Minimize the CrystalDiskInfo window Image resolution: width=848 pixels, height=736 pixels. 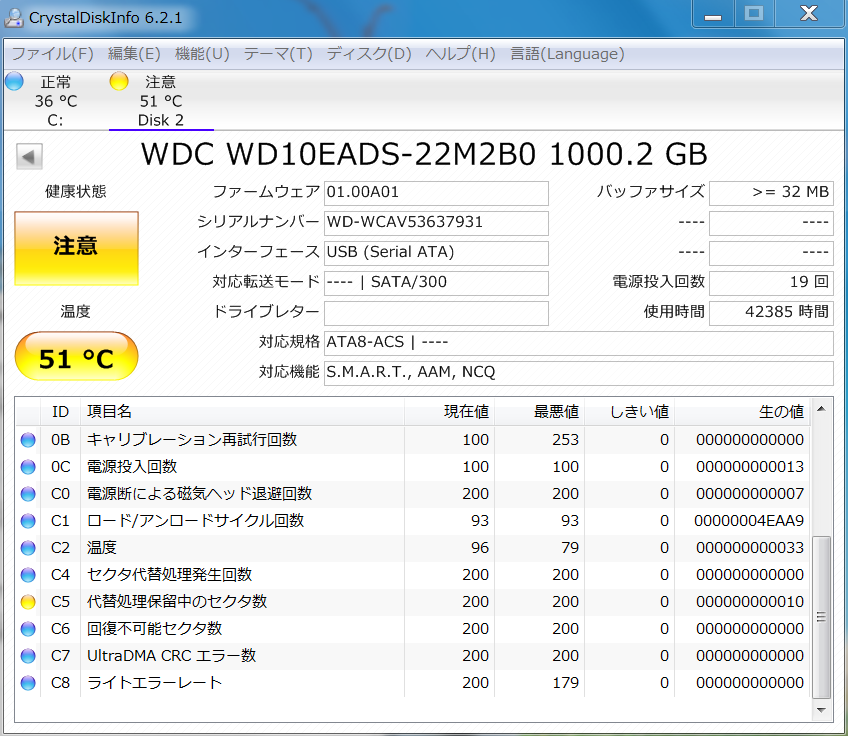point(713,14)
